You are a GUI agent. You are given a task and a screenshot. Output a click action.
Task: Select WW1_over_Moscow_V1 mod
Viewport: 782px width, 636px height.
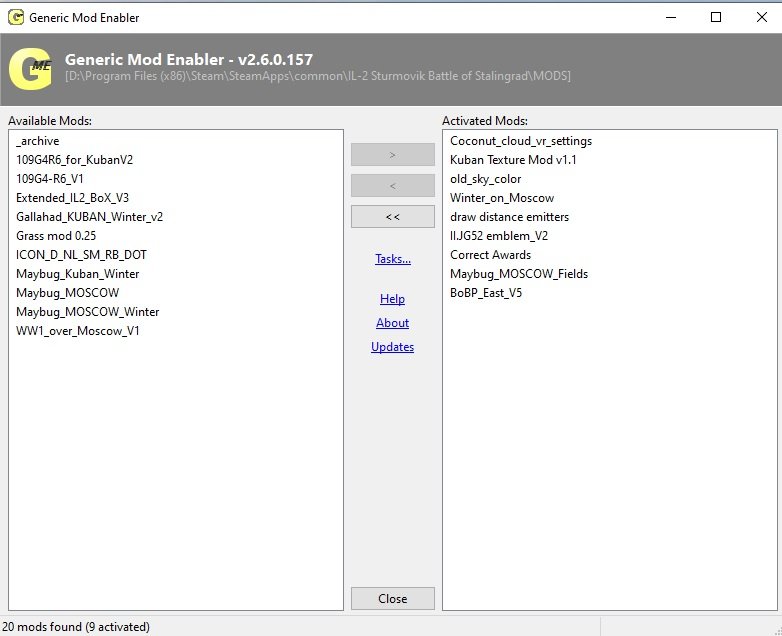pyautogui.click(x=77, y=331)
